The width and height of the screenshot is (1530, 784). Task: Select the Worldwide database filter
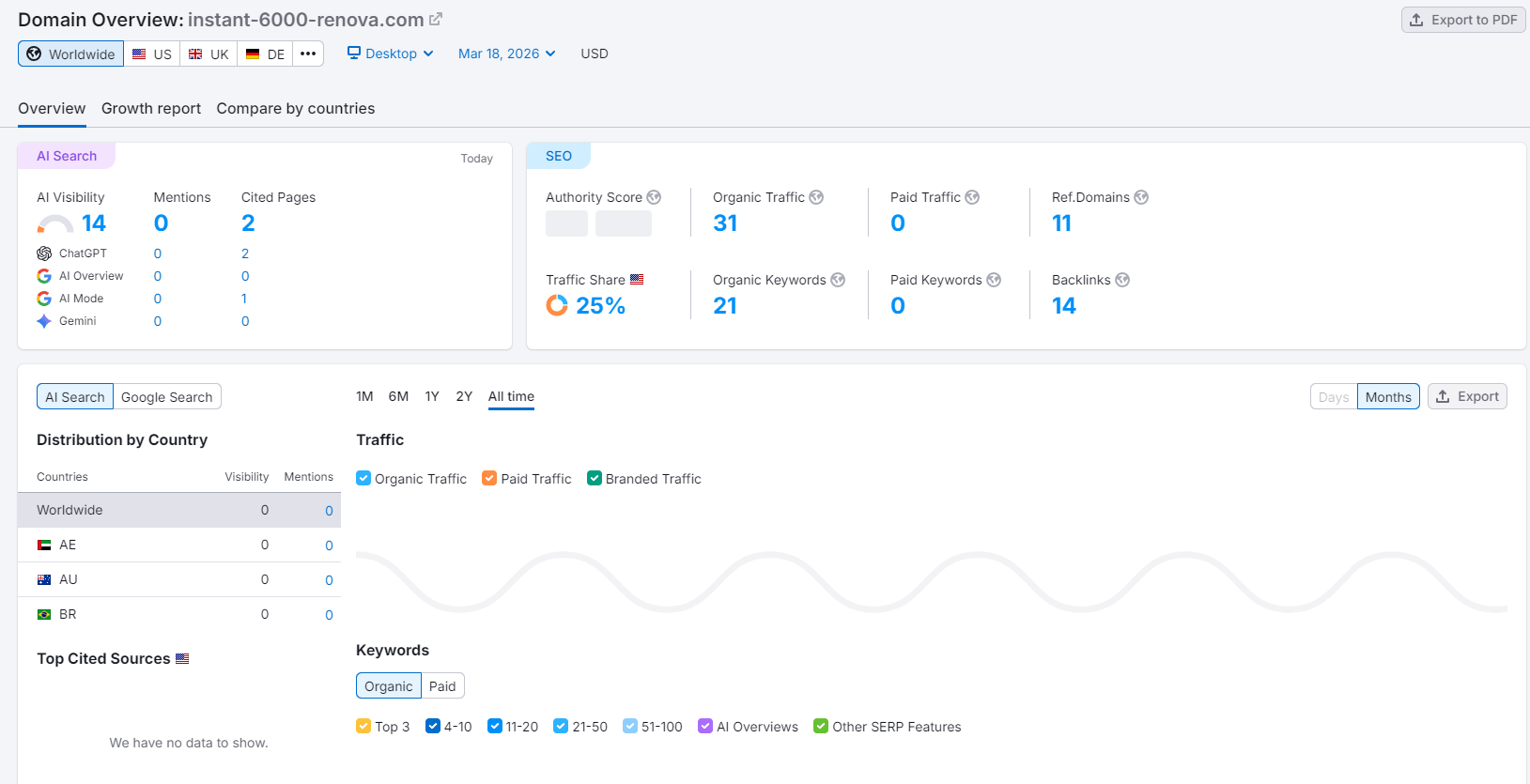(70, 54)
